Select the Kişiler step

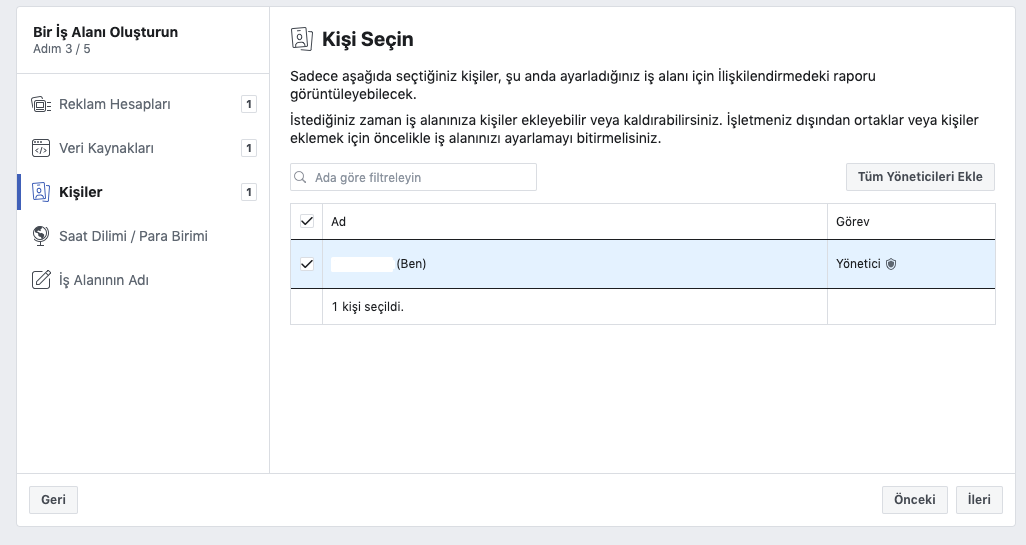point(143,192)
